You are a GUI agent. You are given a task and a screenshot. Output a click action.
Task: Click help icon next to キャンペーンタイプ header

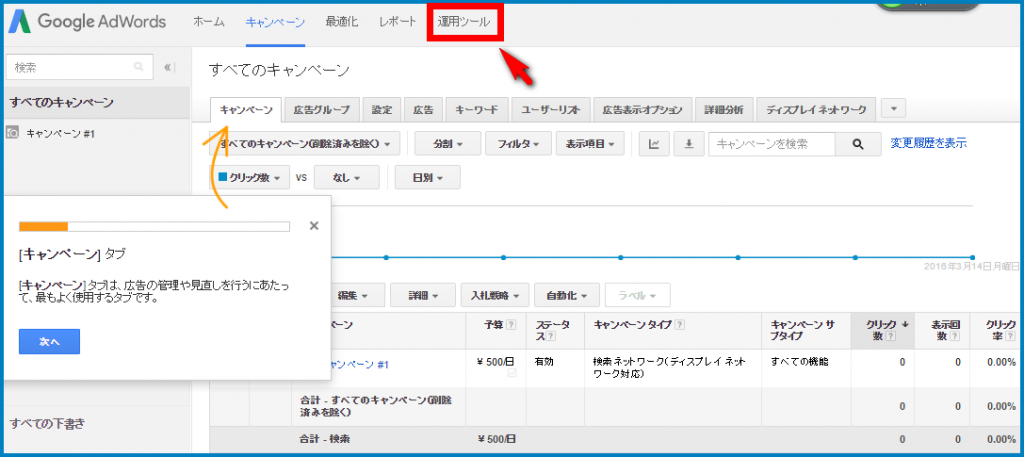[680, 324]
